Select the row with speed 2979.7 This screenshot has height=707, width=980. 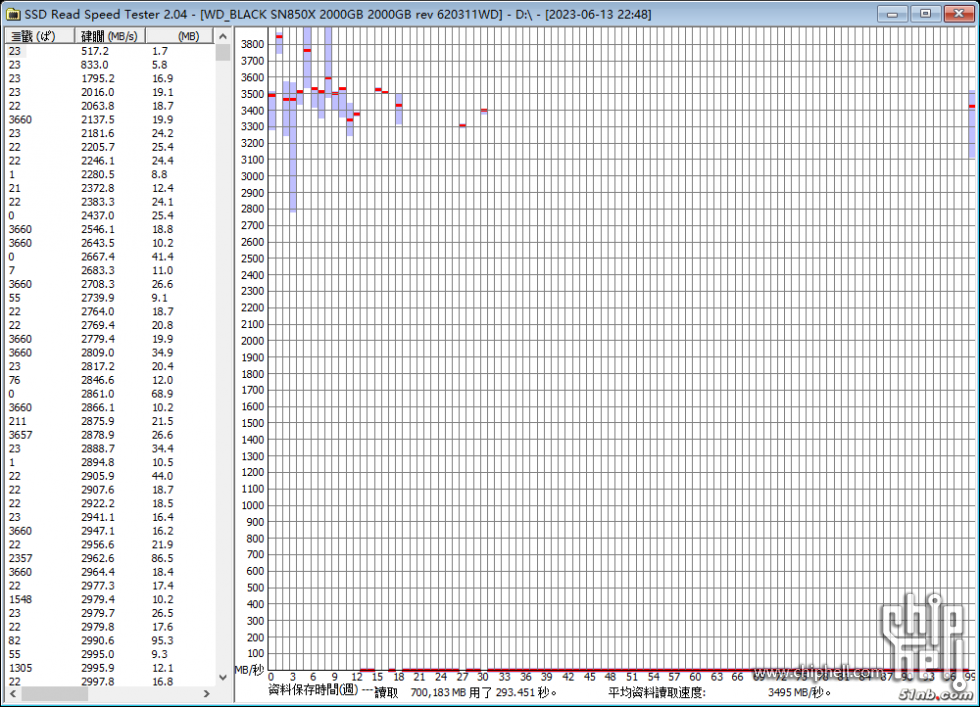(110, 614)
